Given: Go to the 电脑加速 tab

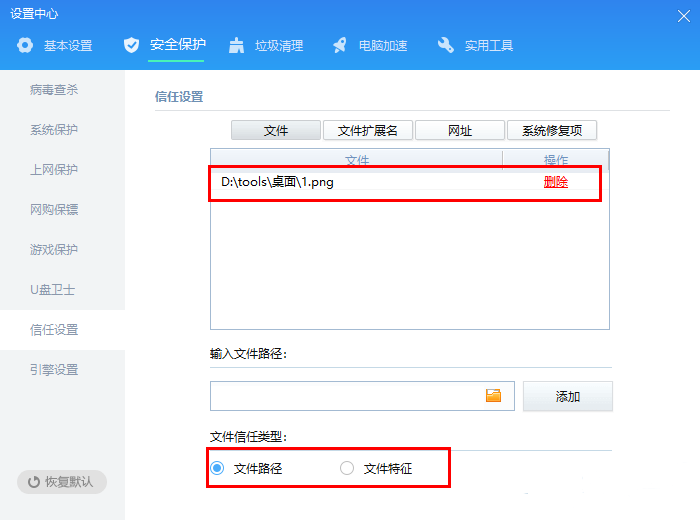Looking at the screenshot, I should click(x=370, y=45).
